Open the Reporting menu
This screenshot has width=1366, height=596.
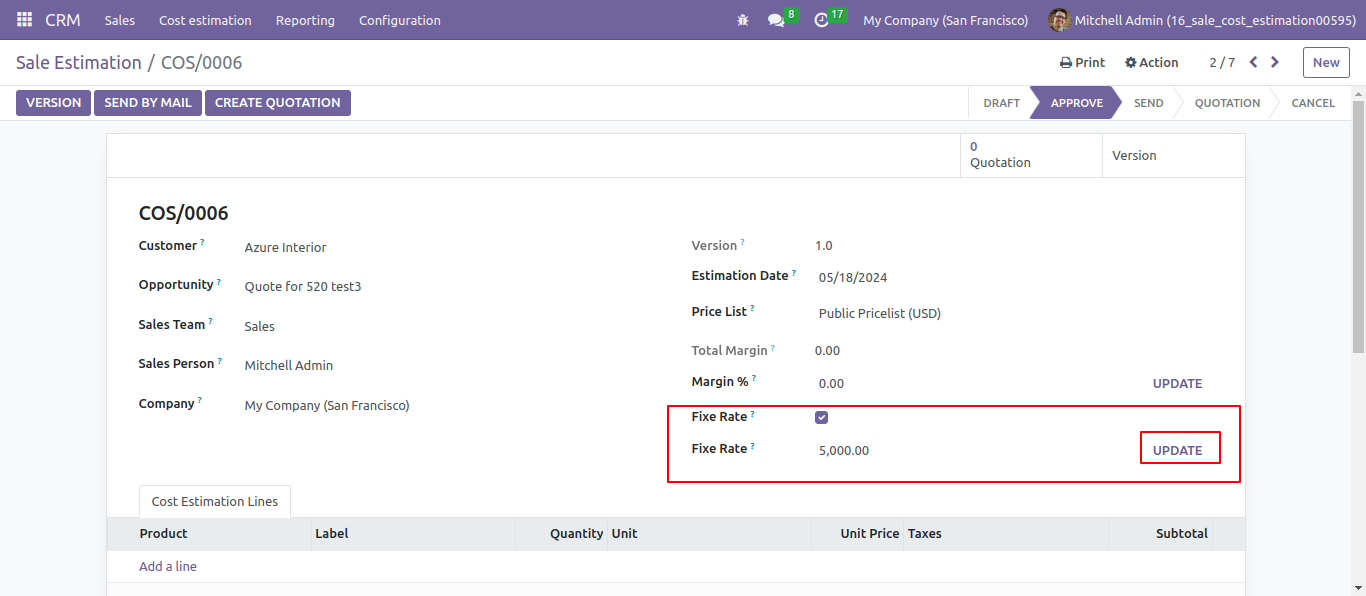305,20
